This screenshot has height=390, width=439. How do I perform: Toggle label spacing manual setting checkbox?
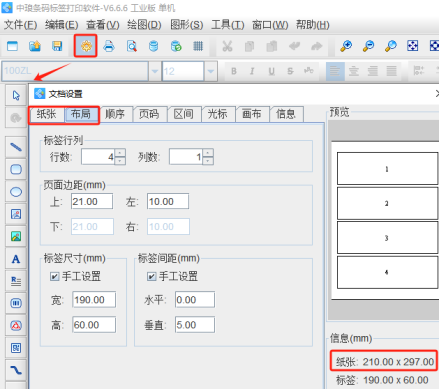click(151, 276)
